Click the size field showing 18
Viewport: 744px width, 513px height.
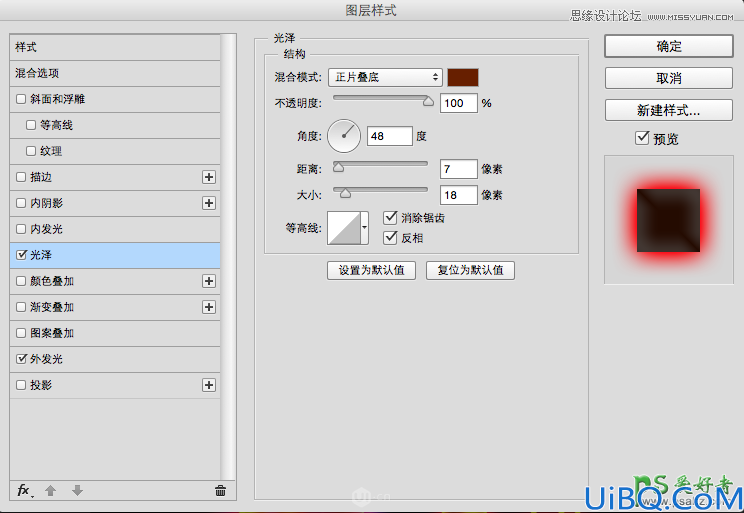[458, 195]
